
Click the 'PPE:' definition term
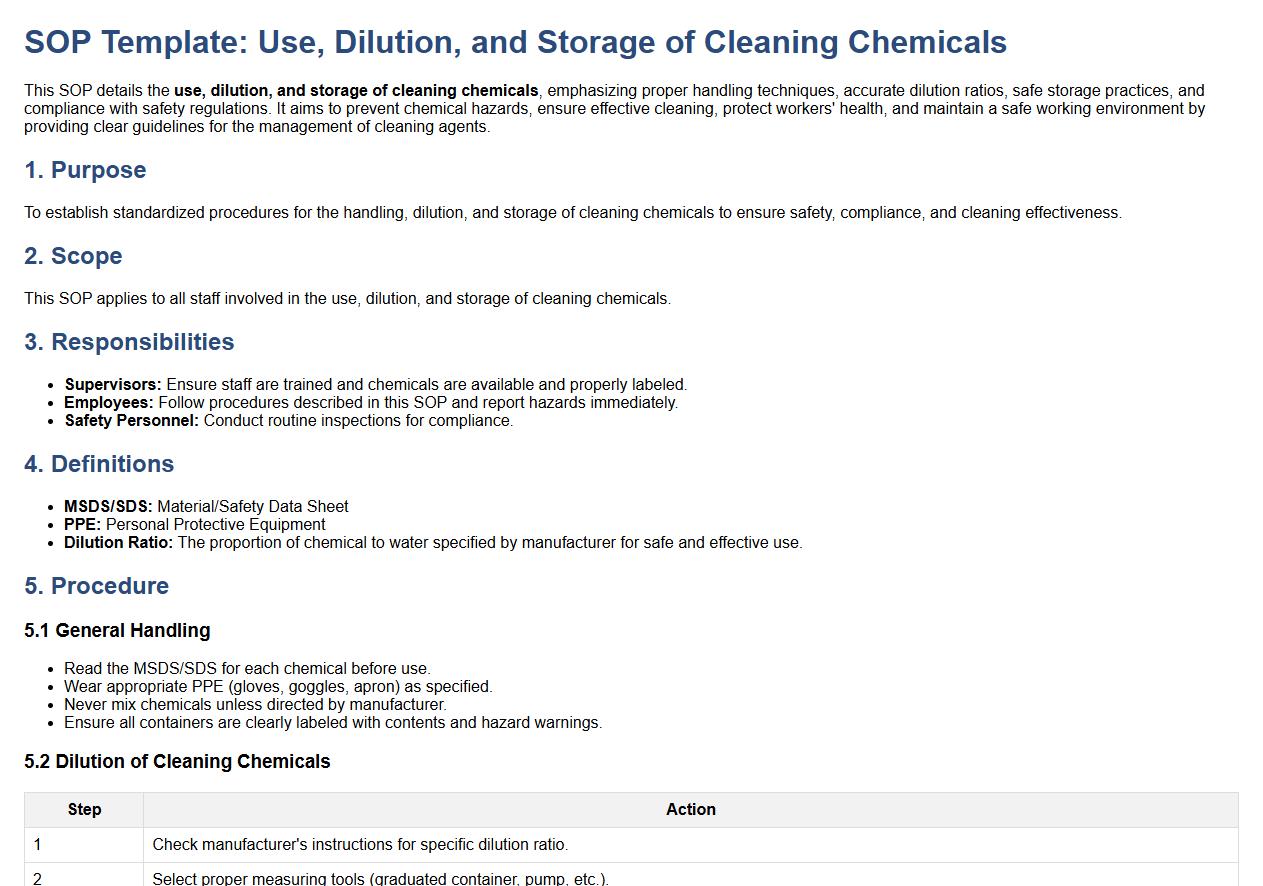83,524
